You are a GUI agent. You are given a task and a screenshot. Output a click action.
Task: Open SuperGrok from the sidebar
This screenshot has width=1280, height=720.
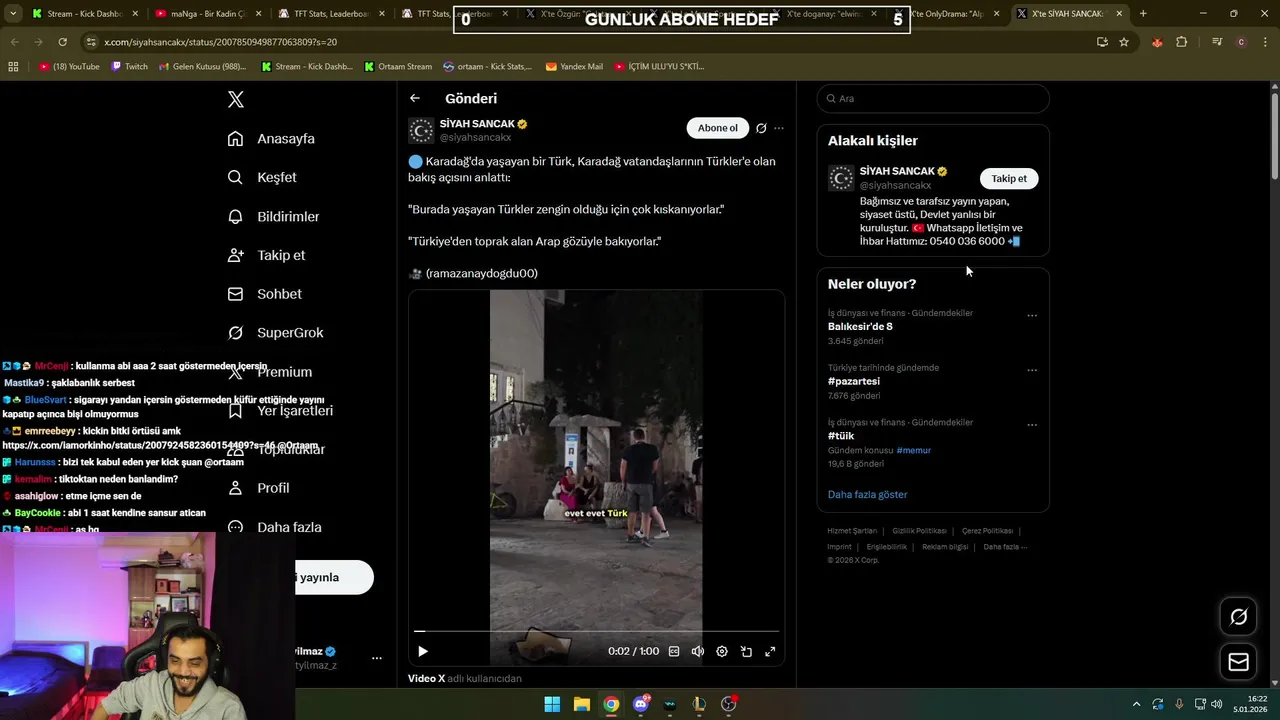tap(275, 333)
